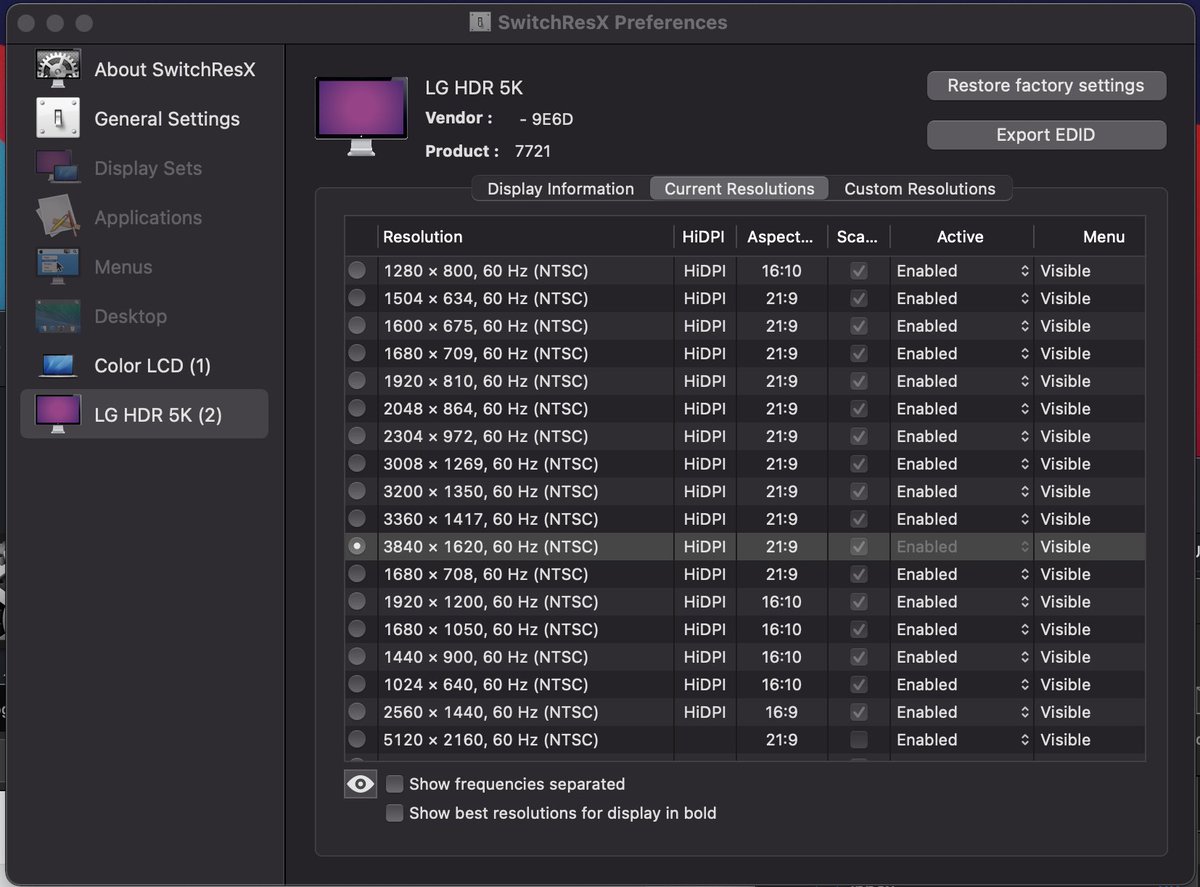
Task: Sort by Aspect column header
Action: [781, 237]
